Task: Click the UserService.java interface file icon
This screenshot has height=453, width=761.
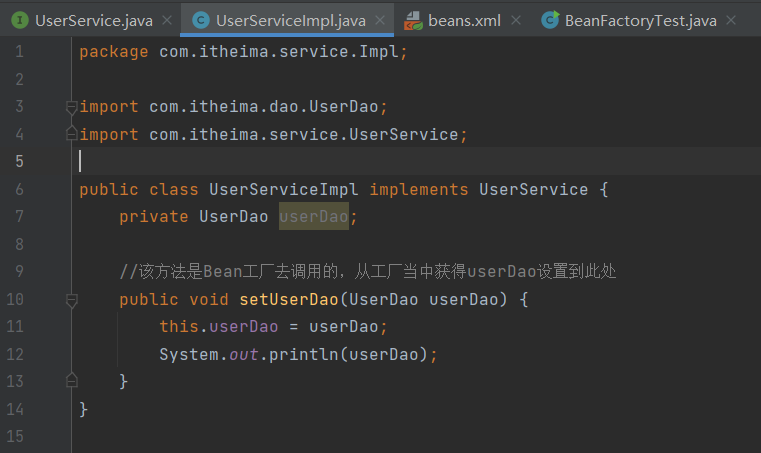Action: pos(20,20)
